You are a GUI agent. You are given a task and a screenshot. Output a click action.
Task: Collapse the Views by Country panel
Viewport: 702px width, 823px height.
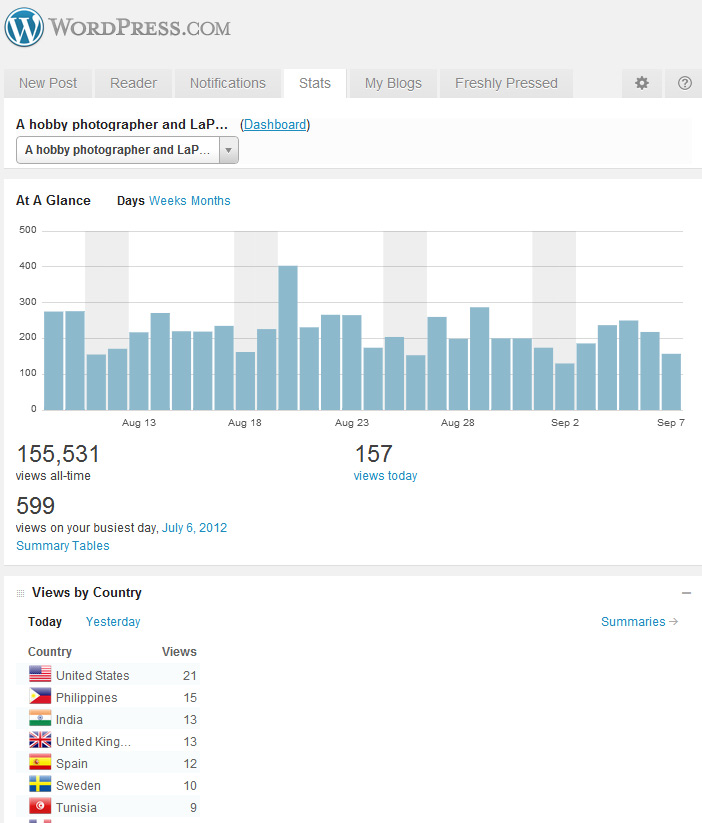coord(686,593)
